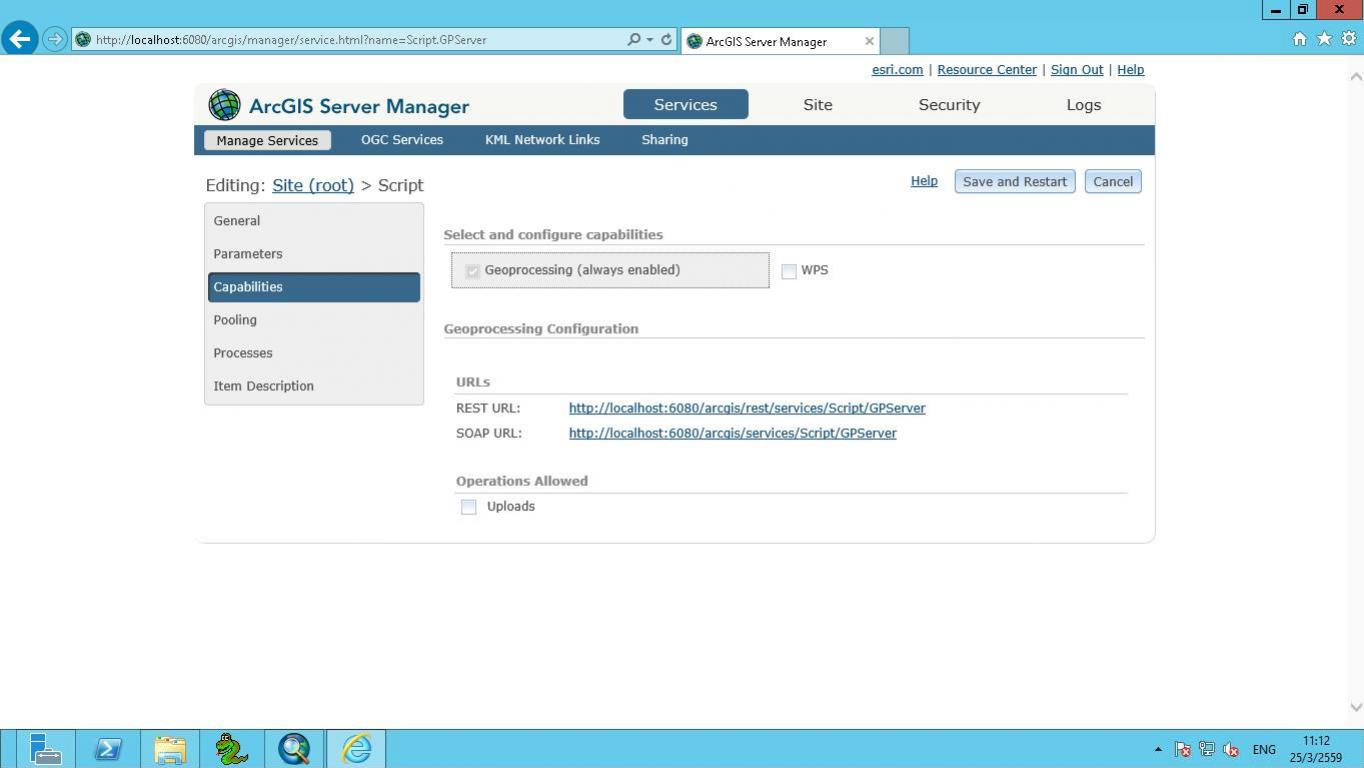This screenshot has height=768, width=1364.
Task: Open the OGC Services subtab
Action: click(402, 140)
